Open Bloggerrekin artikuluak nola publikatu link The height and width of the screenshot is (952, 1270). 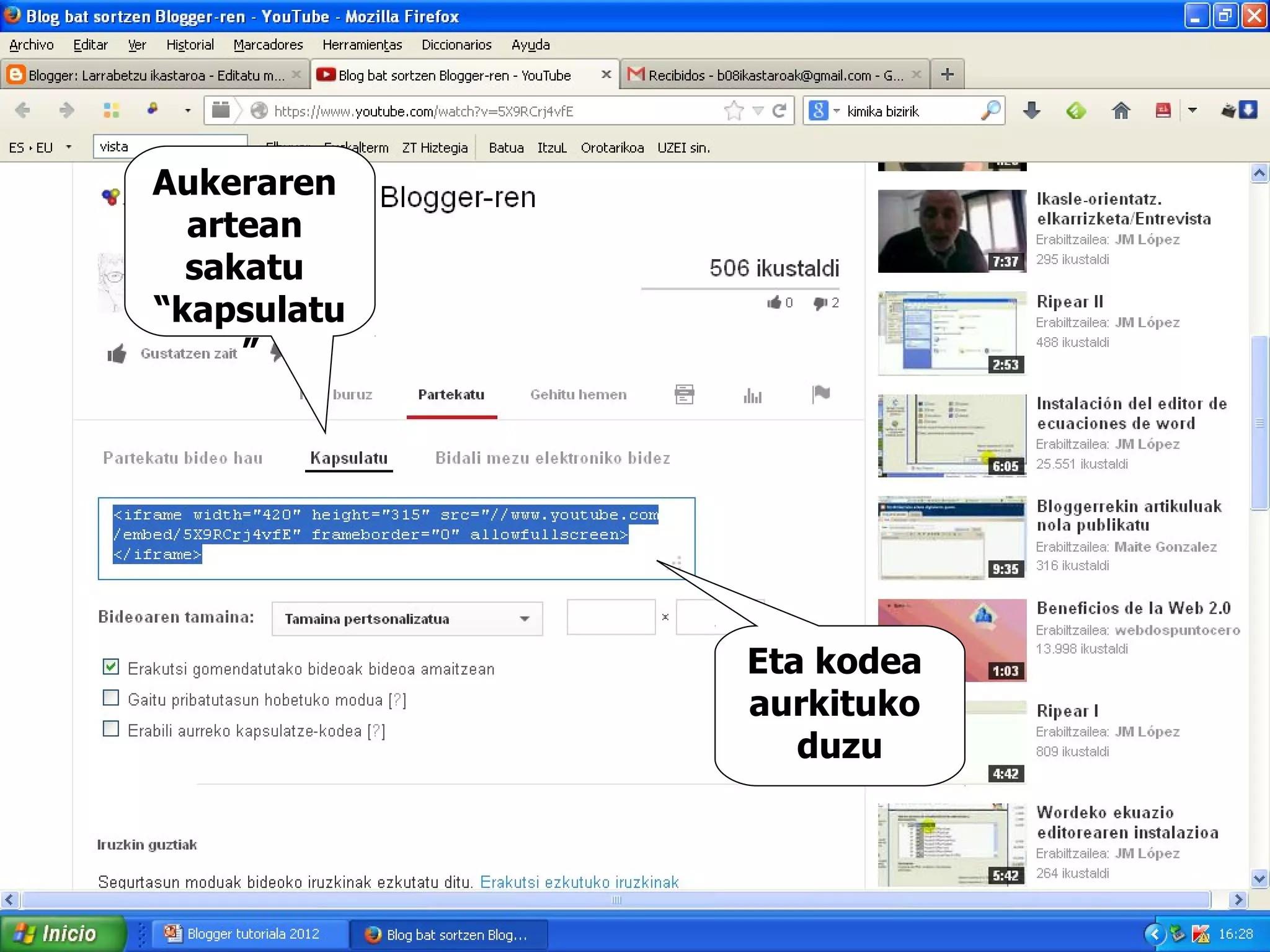point(1129,516)
